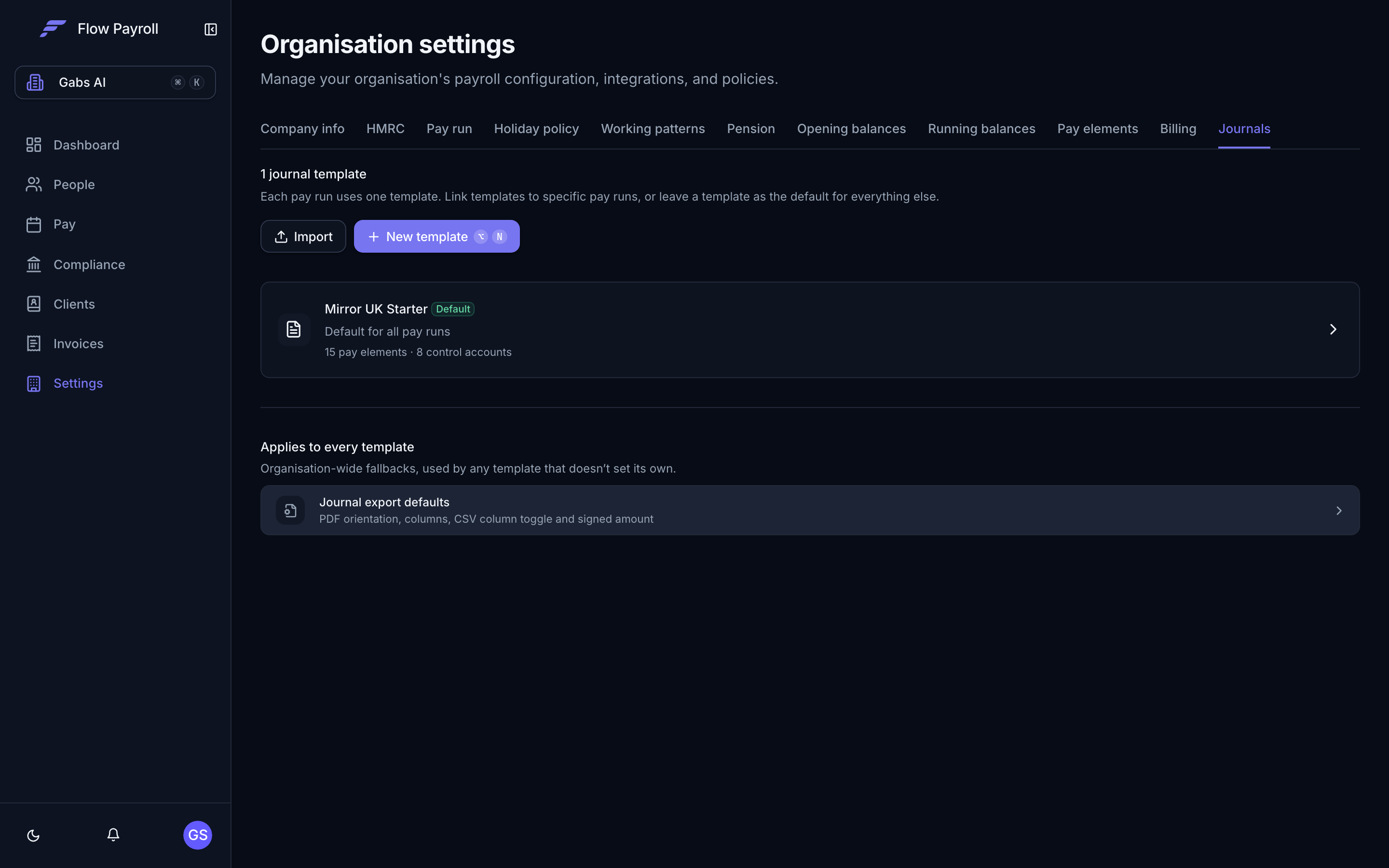1389x868 pixels.
Task: Open the Mirror UK Starter template card
Action: [810, 329]
